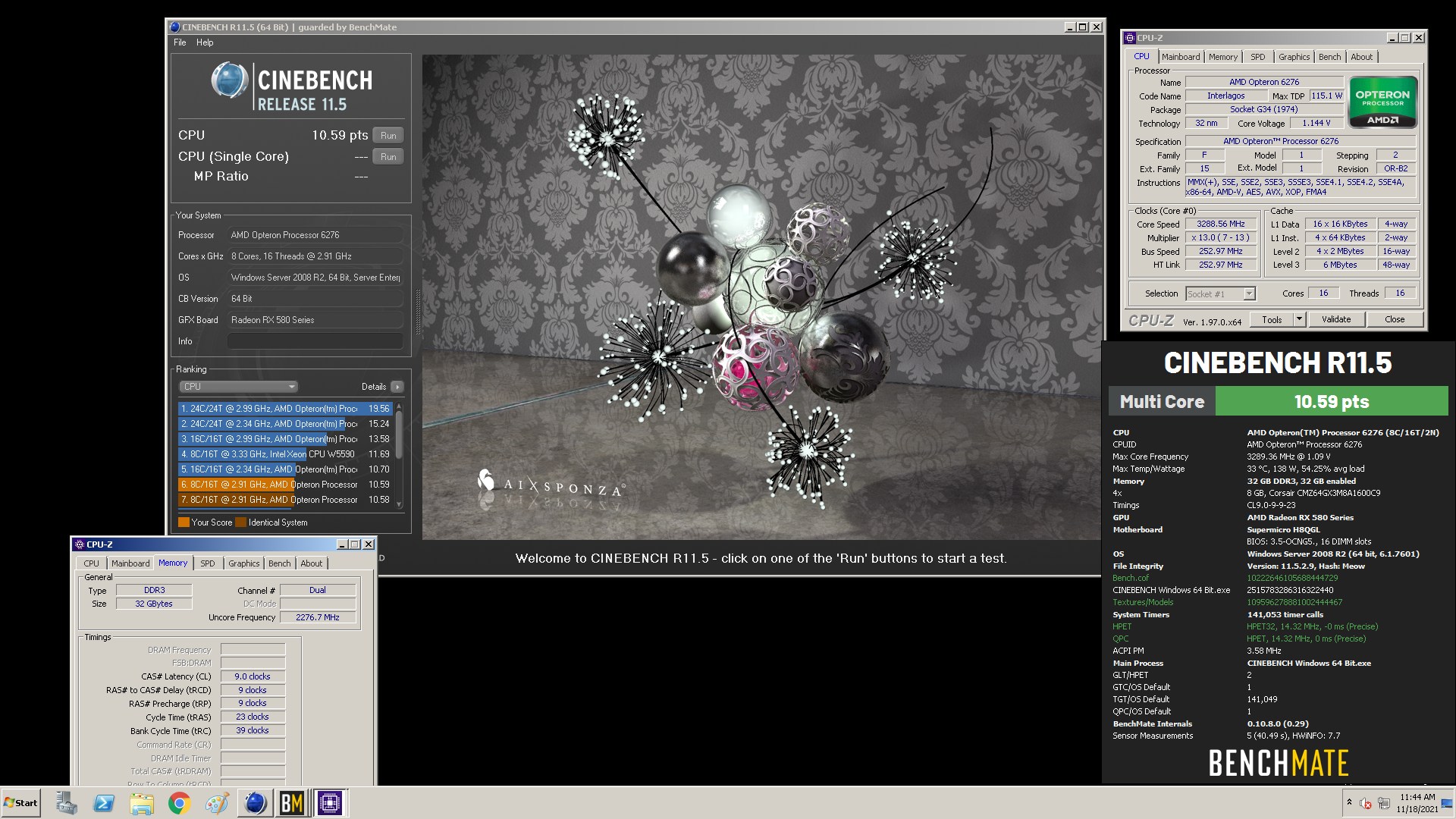Switch to CPU tab in lower CPU-Z window
The height and width of the screenshot is (819, 1456).
point(92,563)
